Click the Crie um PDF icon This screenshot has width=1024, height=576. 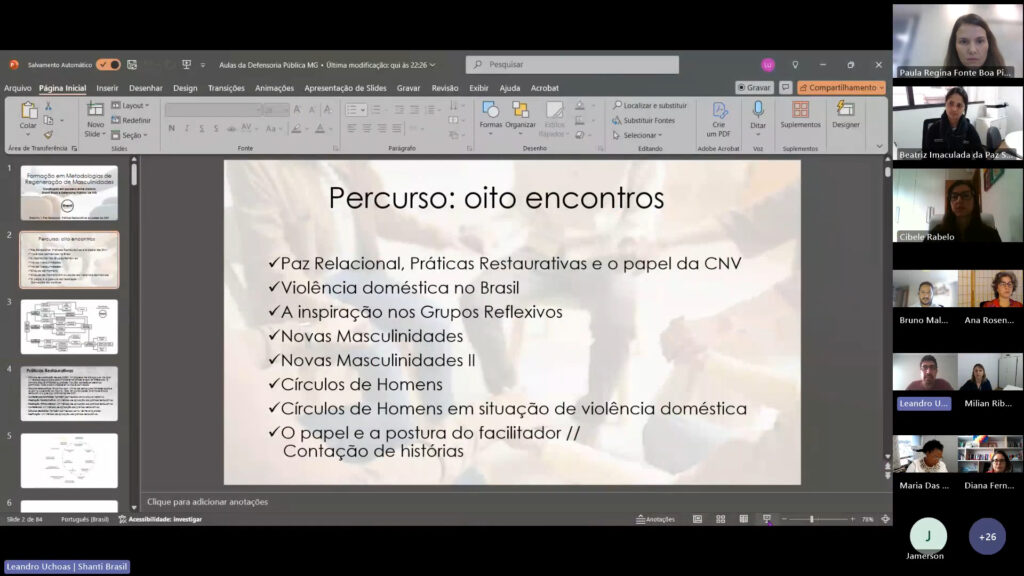(719, 111)
